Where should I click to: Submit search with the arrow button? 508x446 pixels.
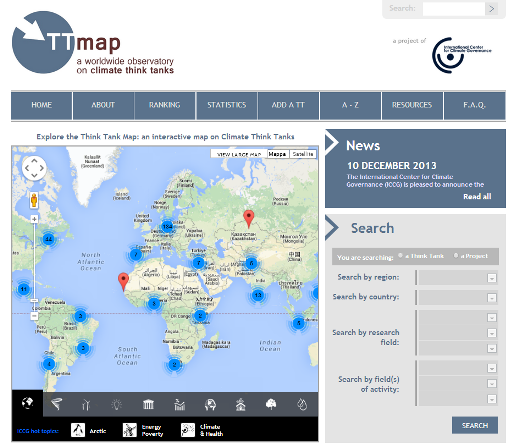coord(492,9)
